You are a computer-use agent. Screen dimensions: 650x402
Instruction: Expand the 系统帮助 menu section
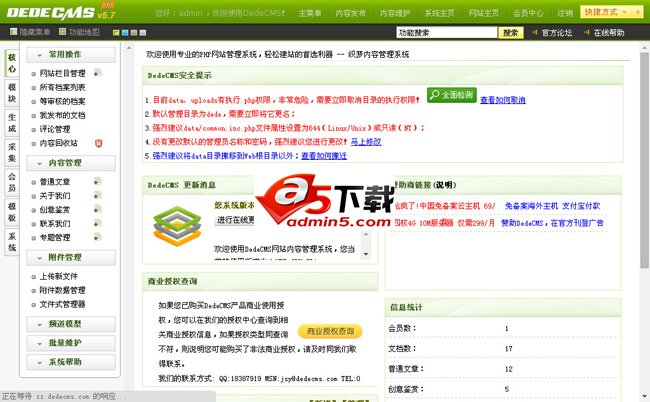pos(71,362)
